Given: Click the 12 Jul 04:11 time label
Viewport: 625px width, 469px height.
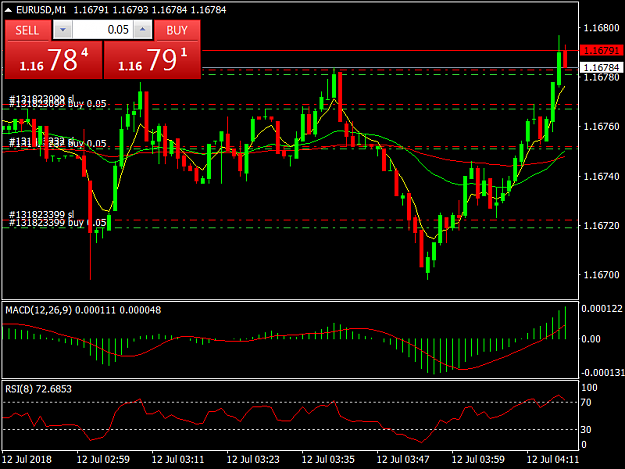Looking at the screenshot, I should pos(552,459).
